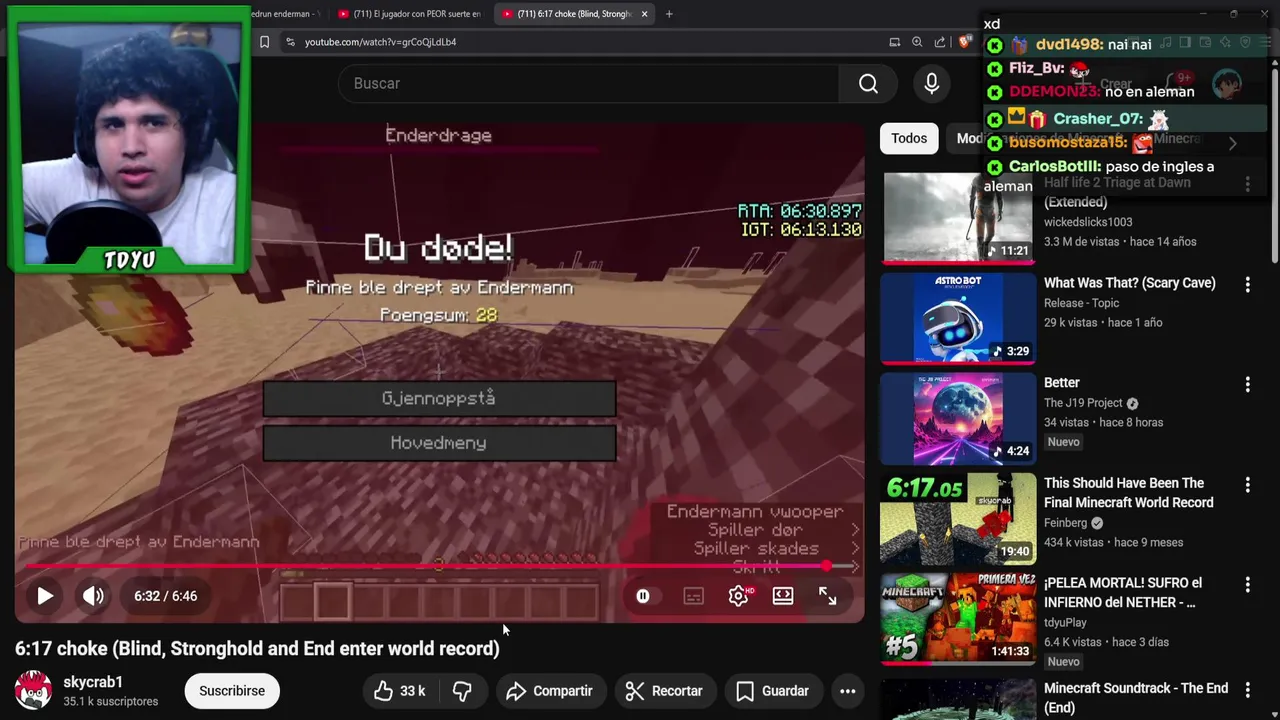Open the Compartir share dialog

click(x=549, y=691)
